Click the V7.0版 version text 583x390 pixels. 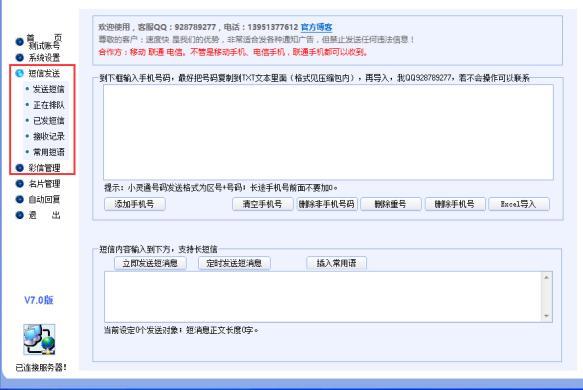(39, 300)
